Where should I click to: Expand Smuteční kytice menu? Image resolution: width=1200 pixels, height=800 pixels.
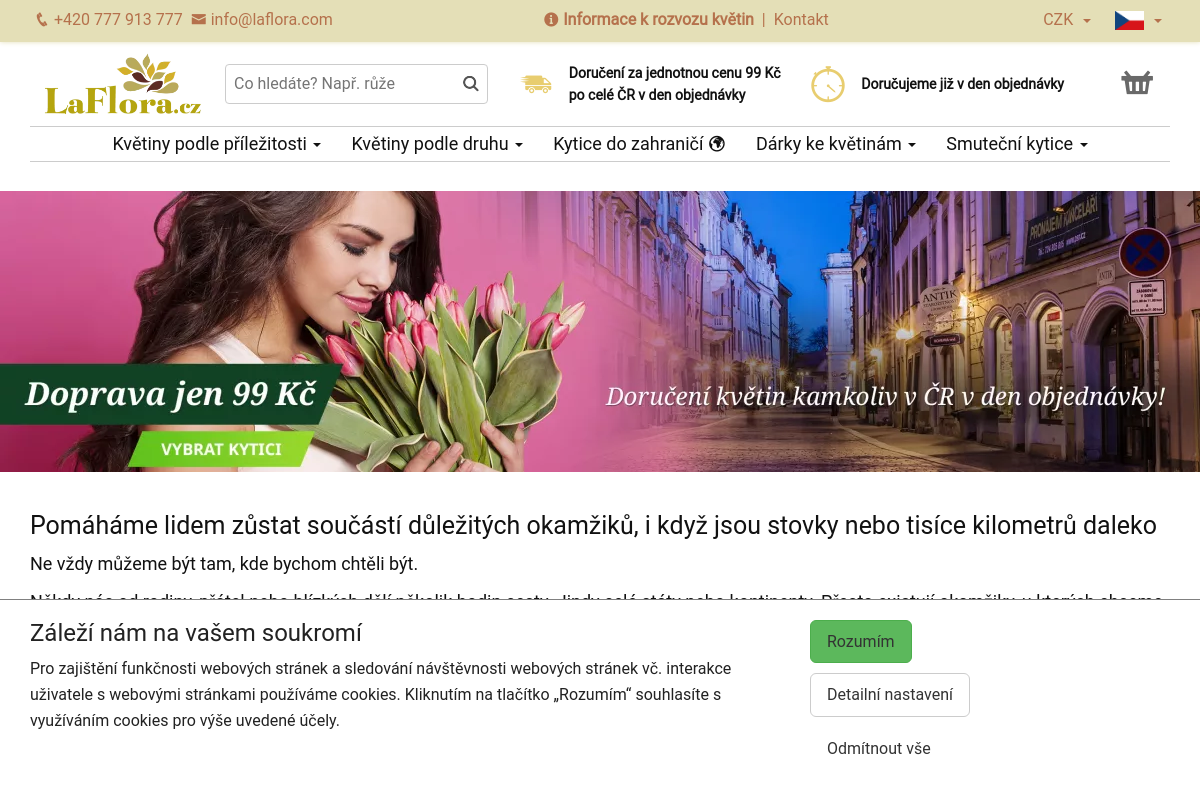point(1017,144)
